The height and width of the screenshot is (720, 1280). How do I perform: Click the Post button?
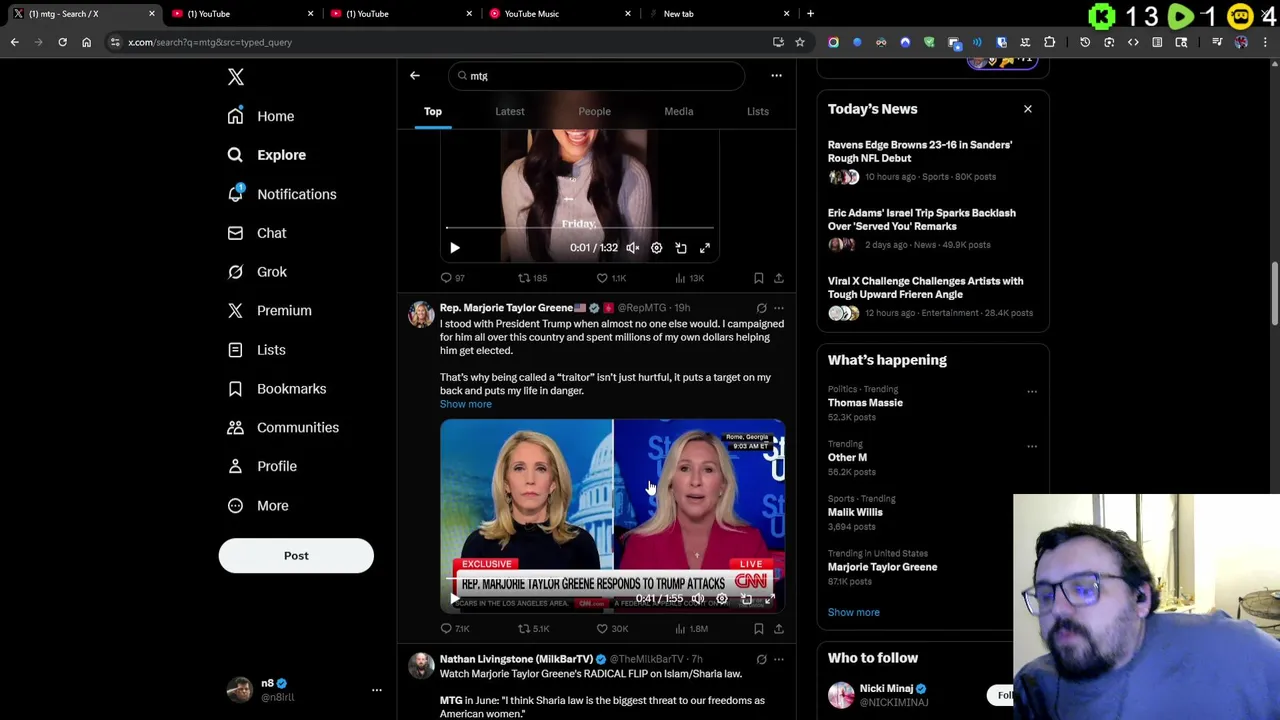(x=296, y=556)
